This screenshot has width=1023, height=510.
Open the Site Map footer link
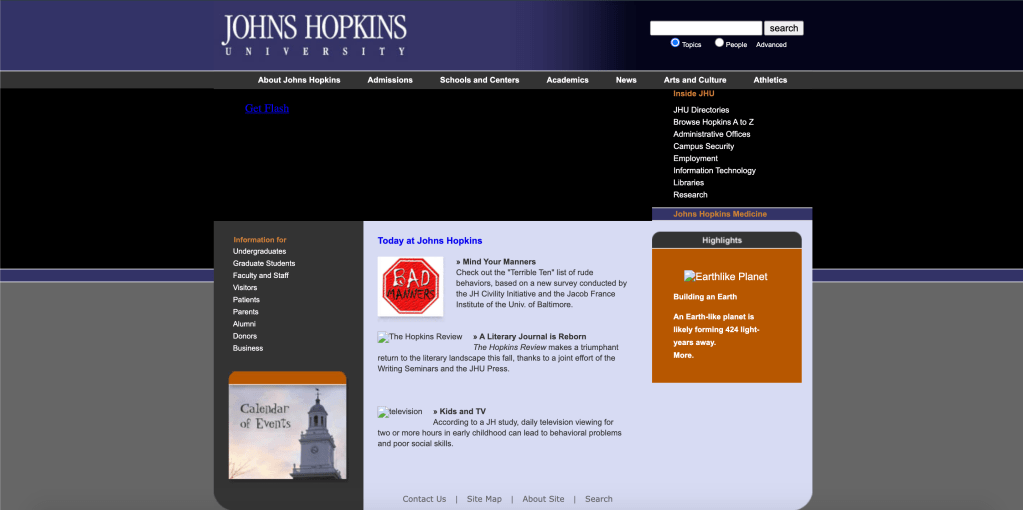pos(484,499)
